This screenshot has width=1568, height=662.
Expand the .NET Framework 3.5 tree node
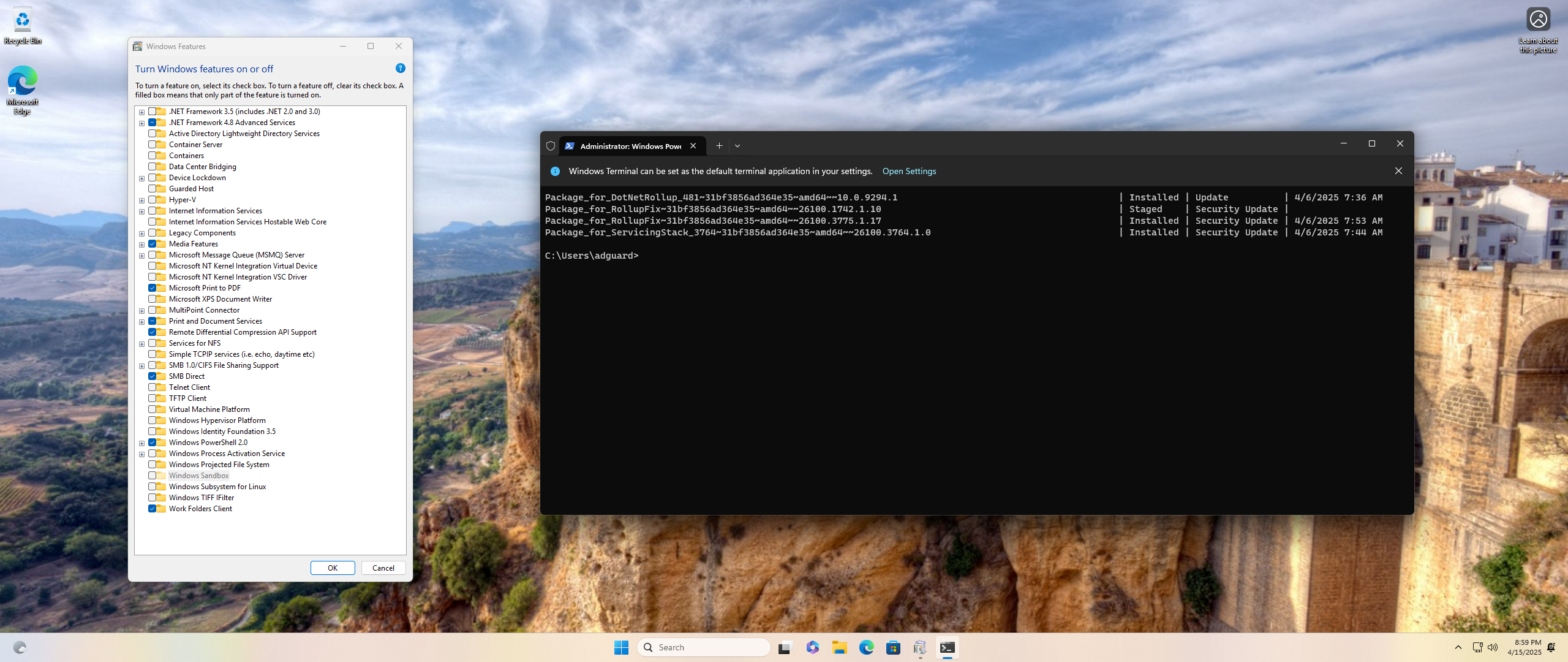click(x=141, y=112)
